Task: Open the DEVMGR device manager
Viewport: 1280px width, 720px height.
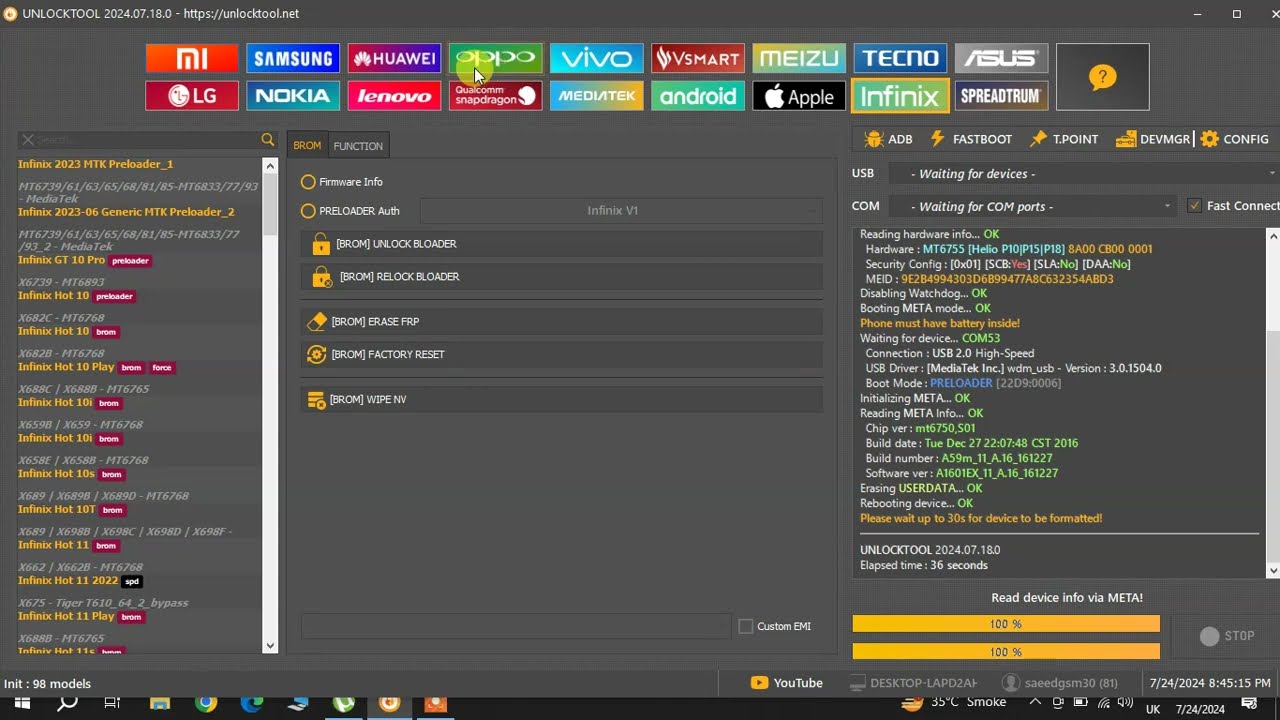Action: click(x=1153, y=139)
